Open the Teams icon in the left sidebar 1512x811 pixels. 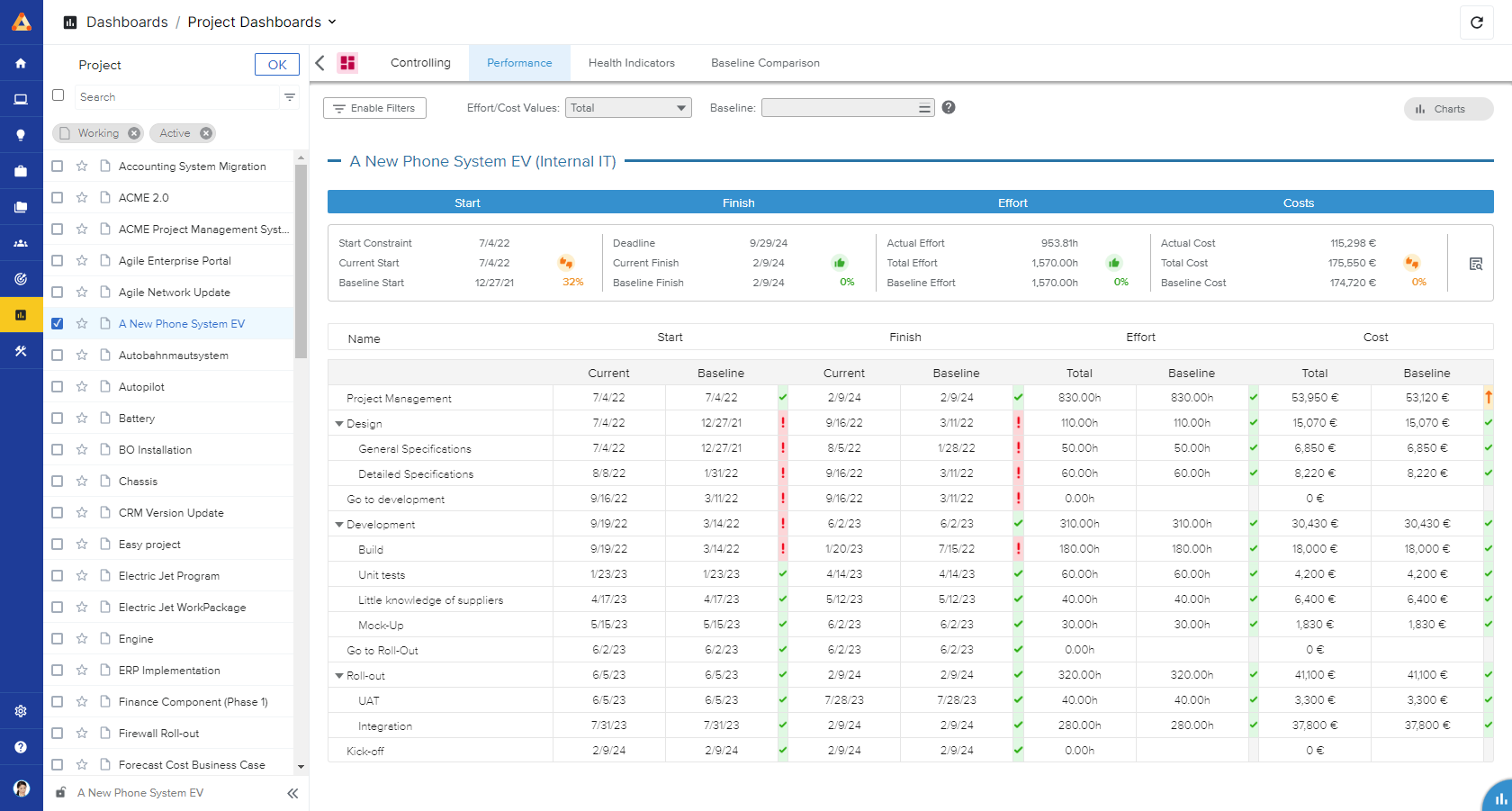(x=22, y=242)
